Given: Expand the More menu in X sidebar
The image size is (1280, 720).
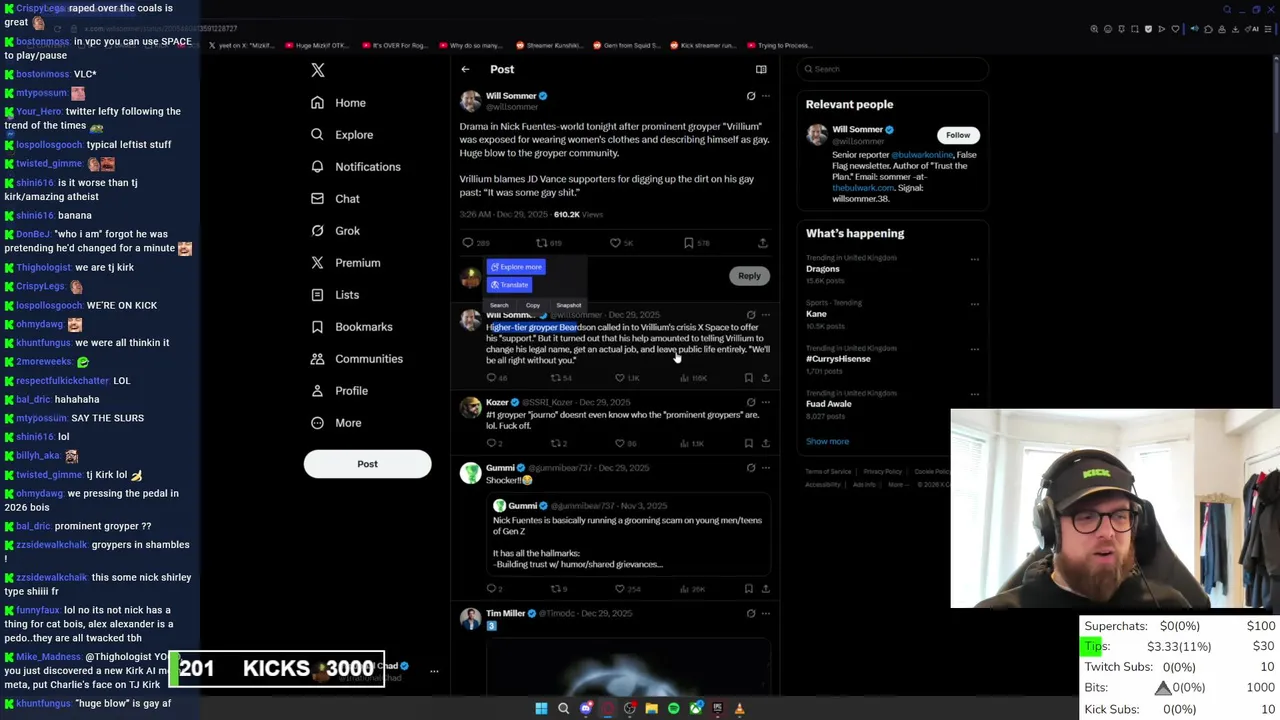Looking at the screenshot, I should point(336,423).
